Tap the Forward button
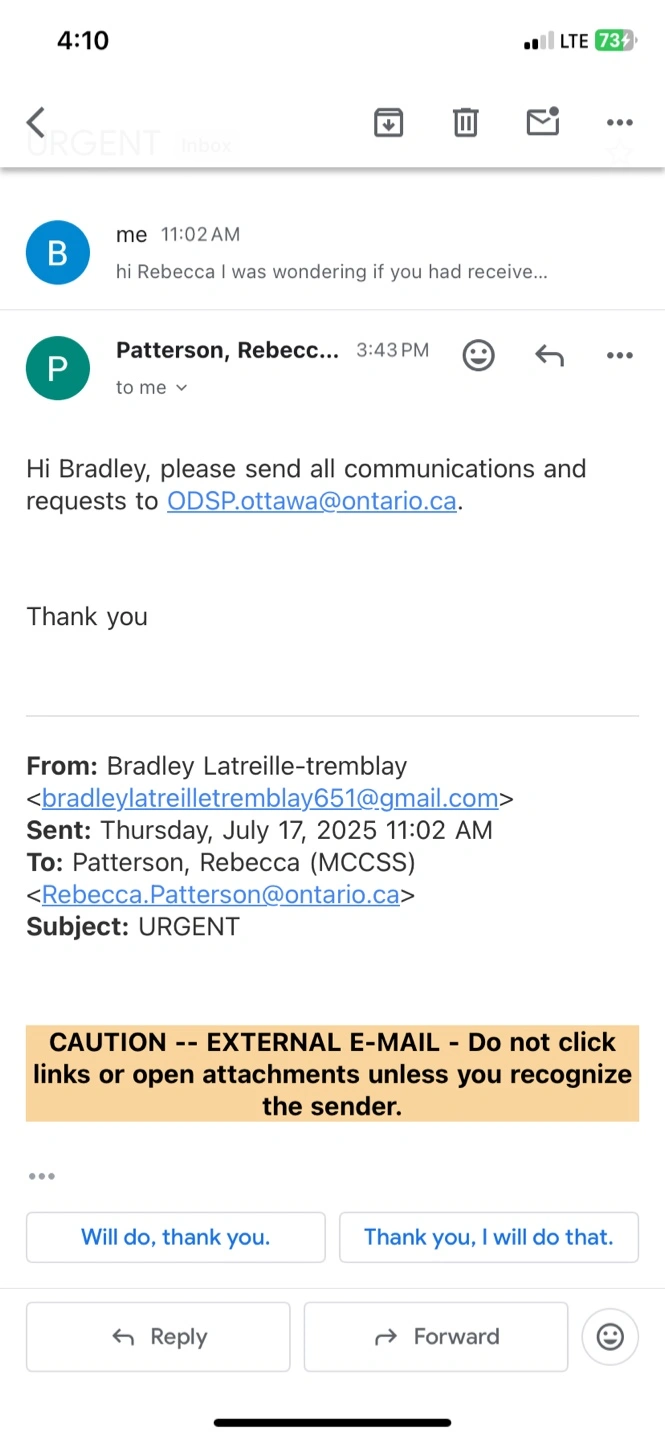Viewport: 665px width, 1440px height. 436,1337
